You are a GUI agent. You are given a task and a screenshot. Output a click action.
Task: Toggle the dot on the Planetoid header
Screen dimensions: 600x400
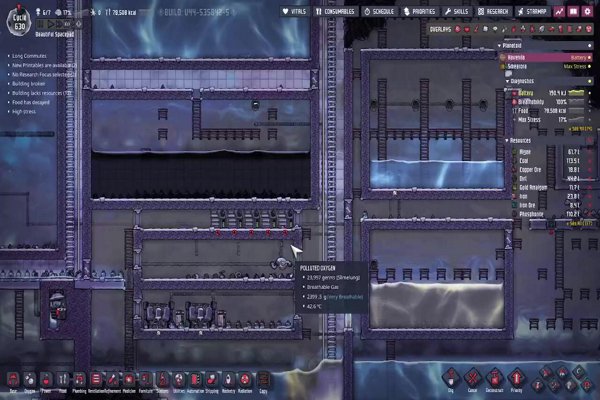590,46
